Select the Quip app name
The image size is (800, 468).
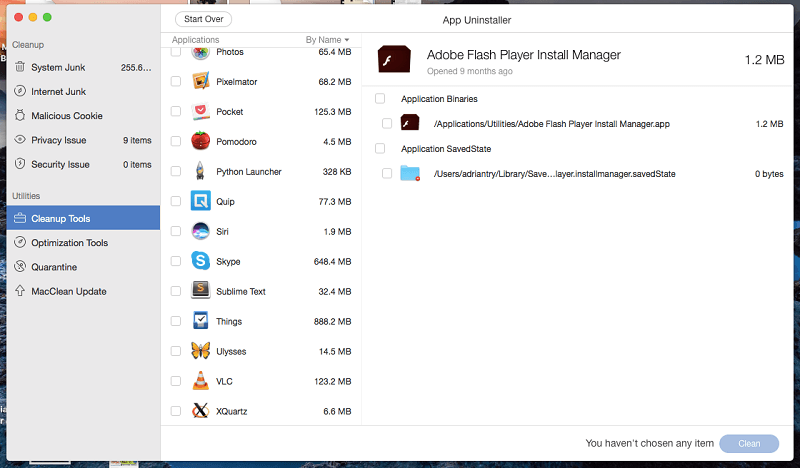[226, 202]
